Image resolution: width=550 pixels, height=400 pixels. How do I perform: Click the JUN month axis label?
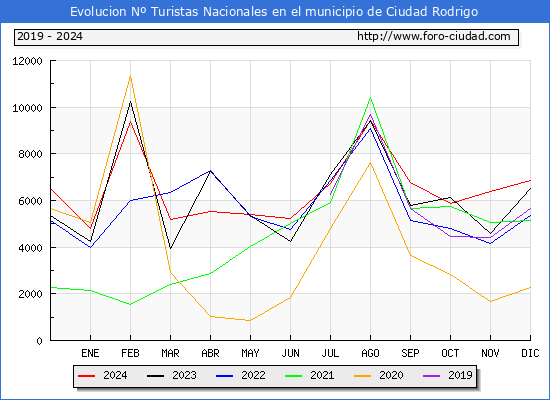pyautogui.click(x=290, y=353)
